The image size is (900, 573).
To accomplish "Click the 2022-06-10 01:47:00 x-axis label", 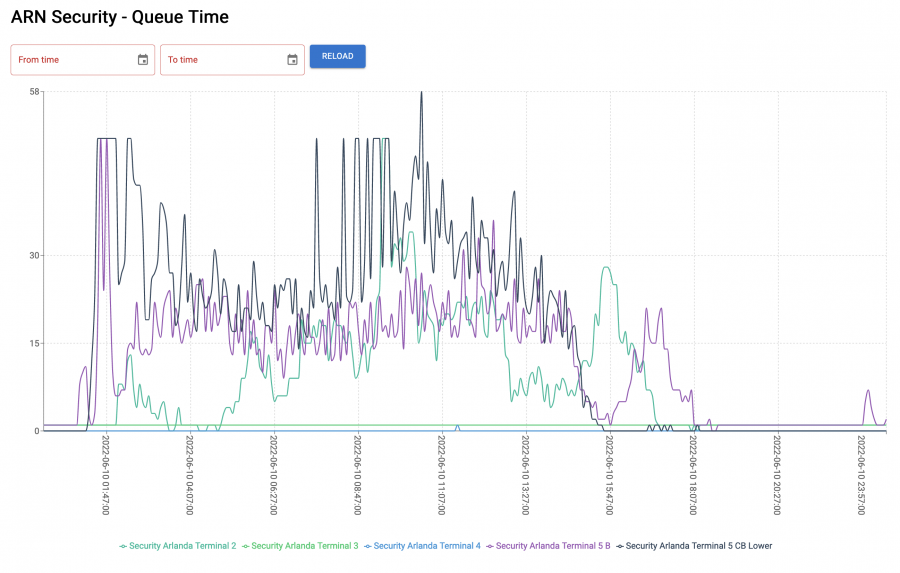I will click(105, 475).
